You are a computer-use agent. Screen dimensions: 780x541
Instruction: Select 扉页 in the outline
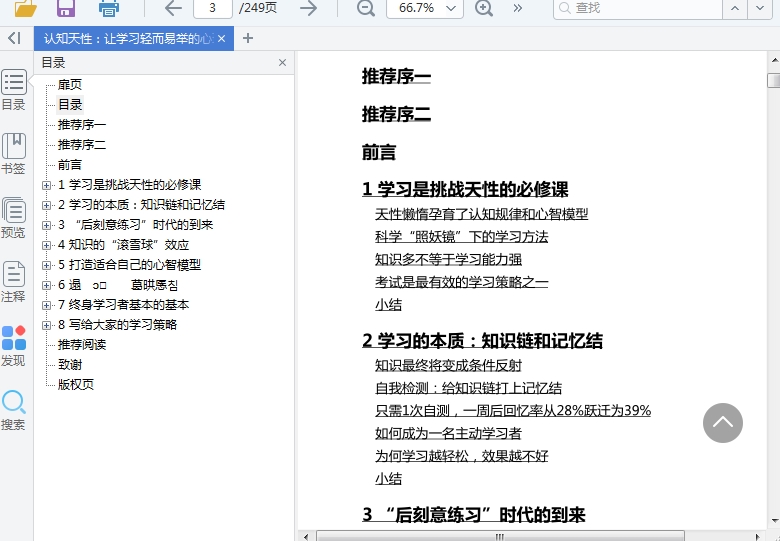point(70,85)
